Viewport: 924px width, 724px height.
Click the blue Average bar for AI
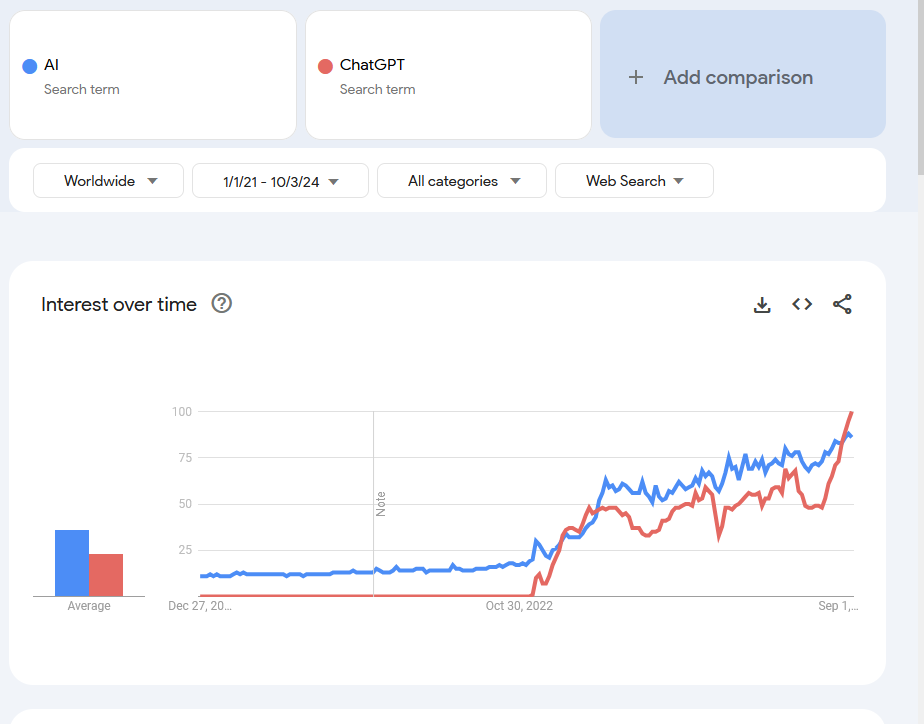pyautogui.click(x=72, y=563)
